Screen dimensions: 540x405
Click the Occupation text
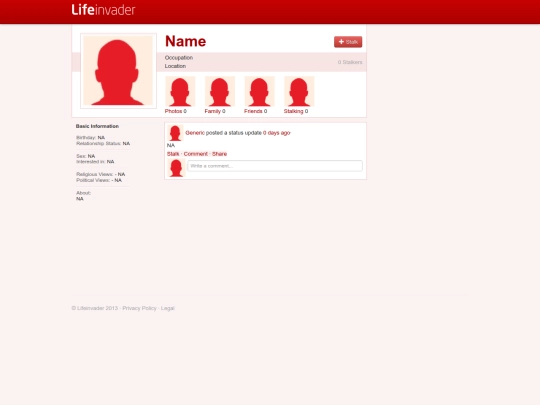click(x=179, y=58)
